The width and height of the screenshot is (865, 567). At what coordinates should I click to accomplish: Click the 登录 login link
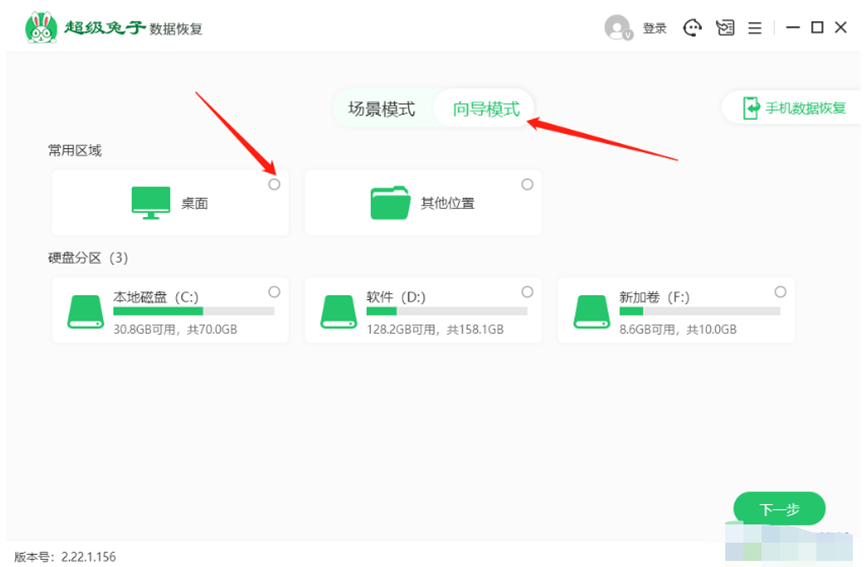click(x=655, y=28)
